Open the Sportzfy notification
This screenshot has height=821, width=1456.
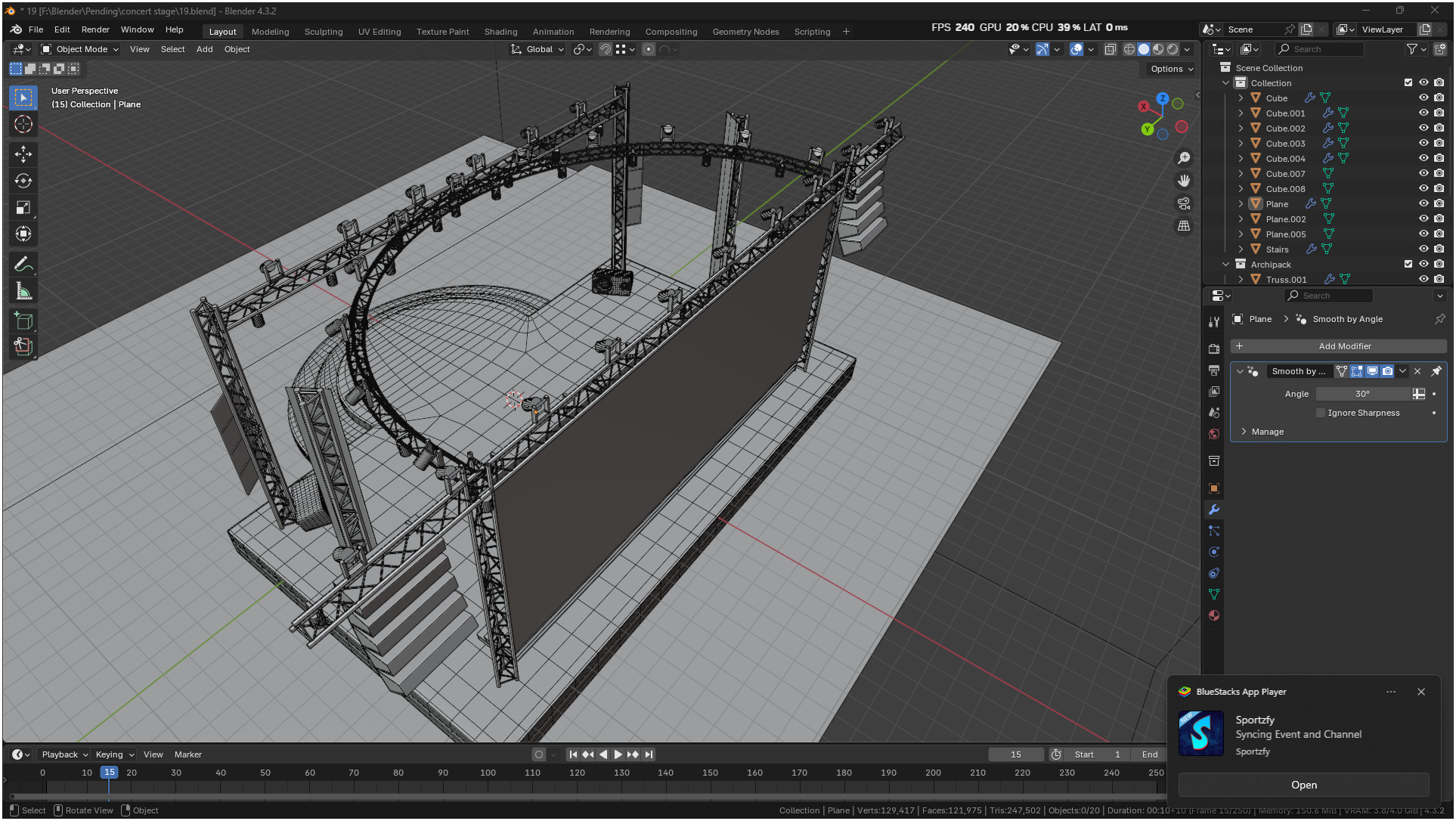(1303, 785)
